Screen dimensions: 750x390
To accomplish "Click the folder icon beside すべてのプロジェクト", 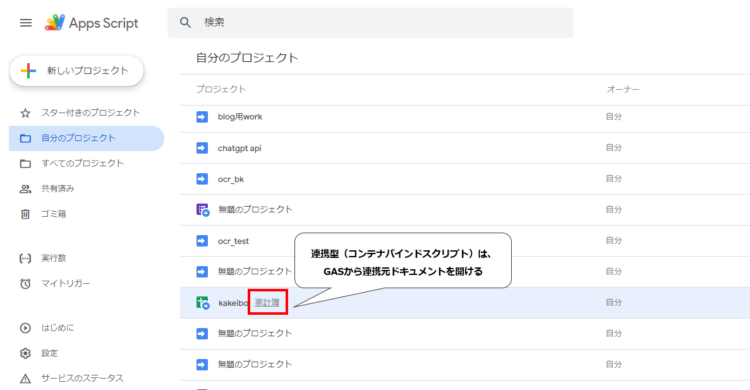I will tap(25, 164).
